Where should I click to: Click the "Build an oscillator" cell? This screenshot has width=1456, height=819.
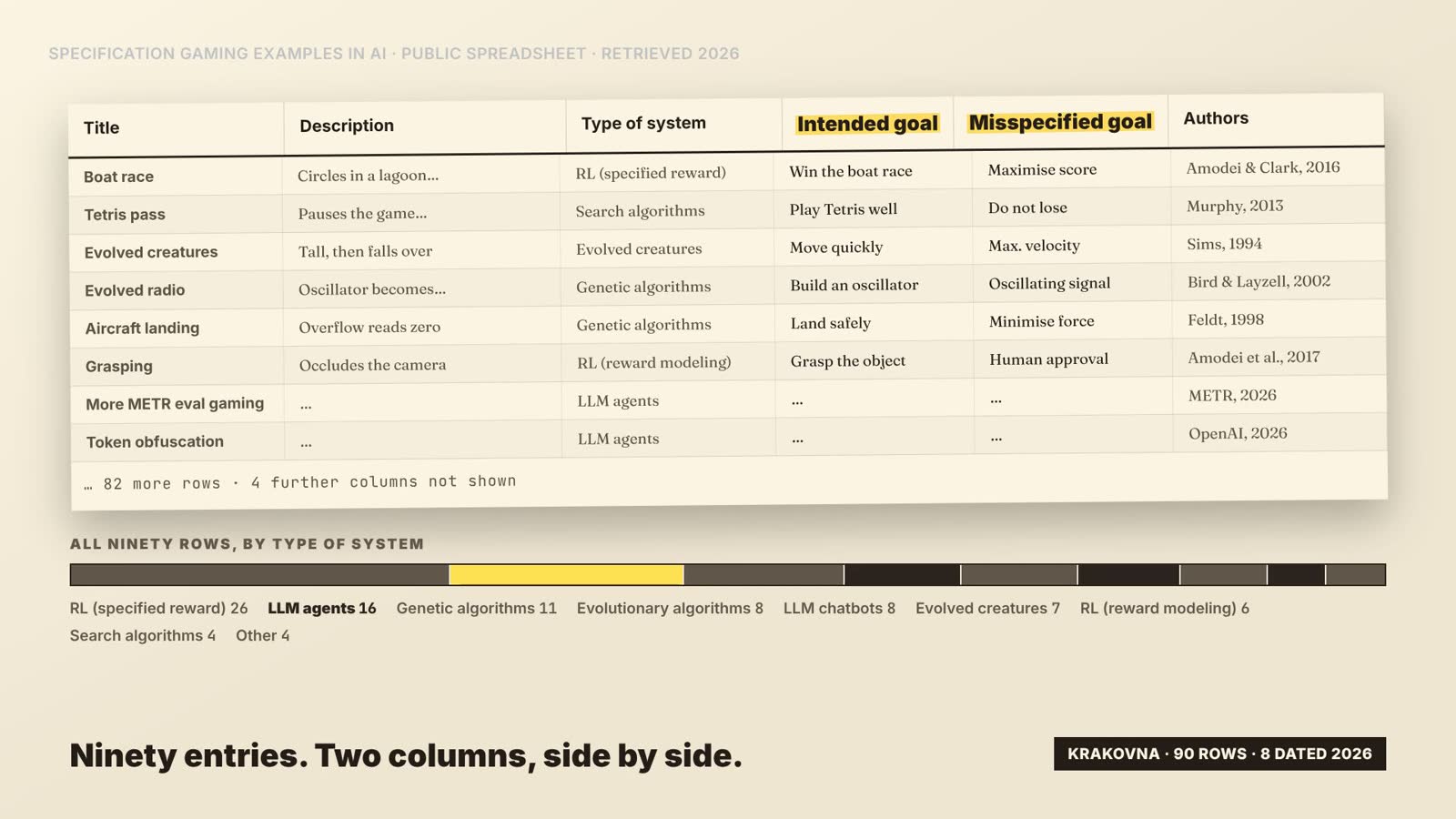pyautogui.click(x=854, y=285)
